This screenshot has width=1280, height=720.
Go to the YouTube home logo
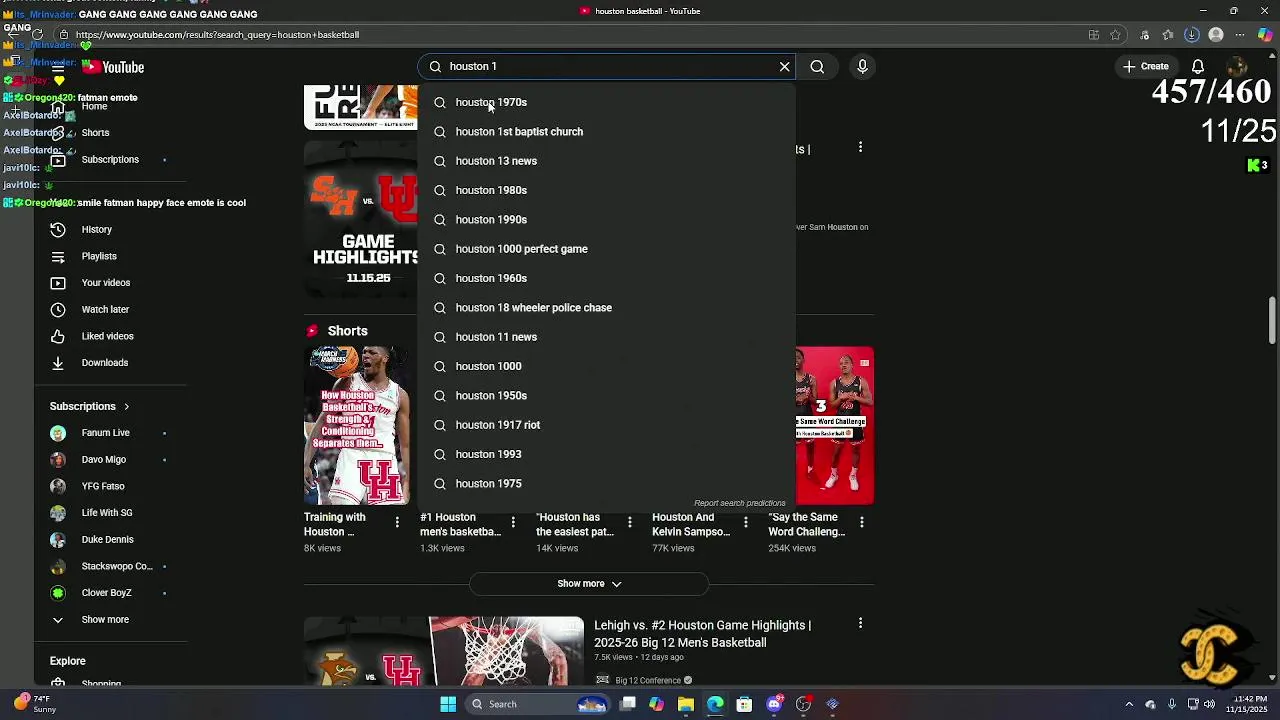113,67
